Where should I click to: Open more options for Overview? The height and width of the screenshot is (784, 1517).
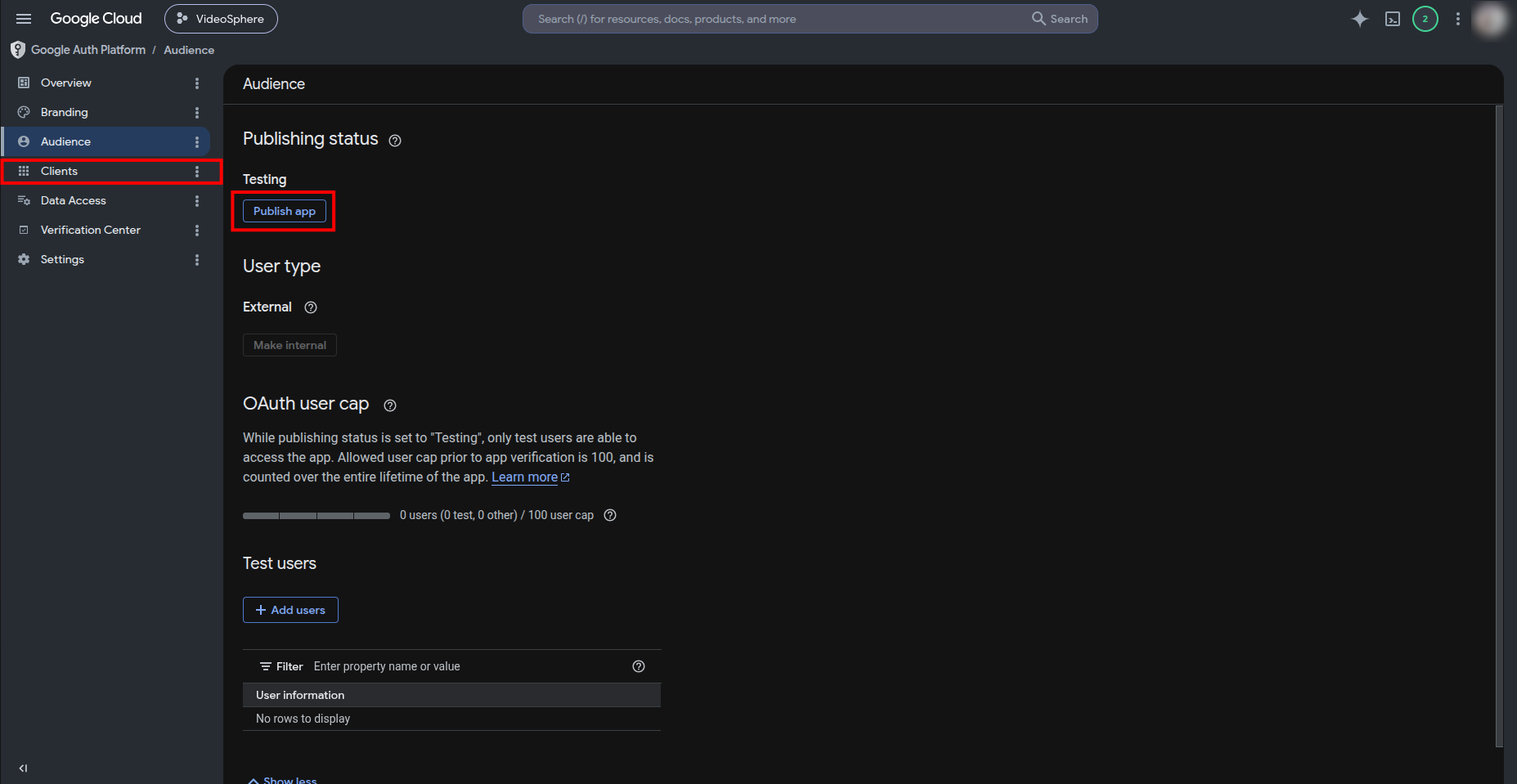(197, 83)
